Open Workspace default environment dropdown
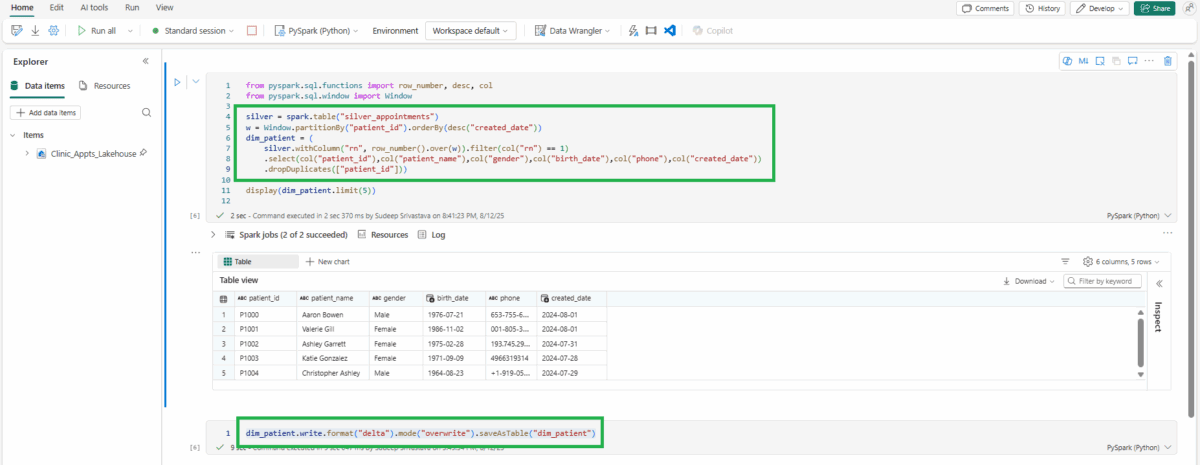Screen dimensions: 1200x465 point(470,31)
